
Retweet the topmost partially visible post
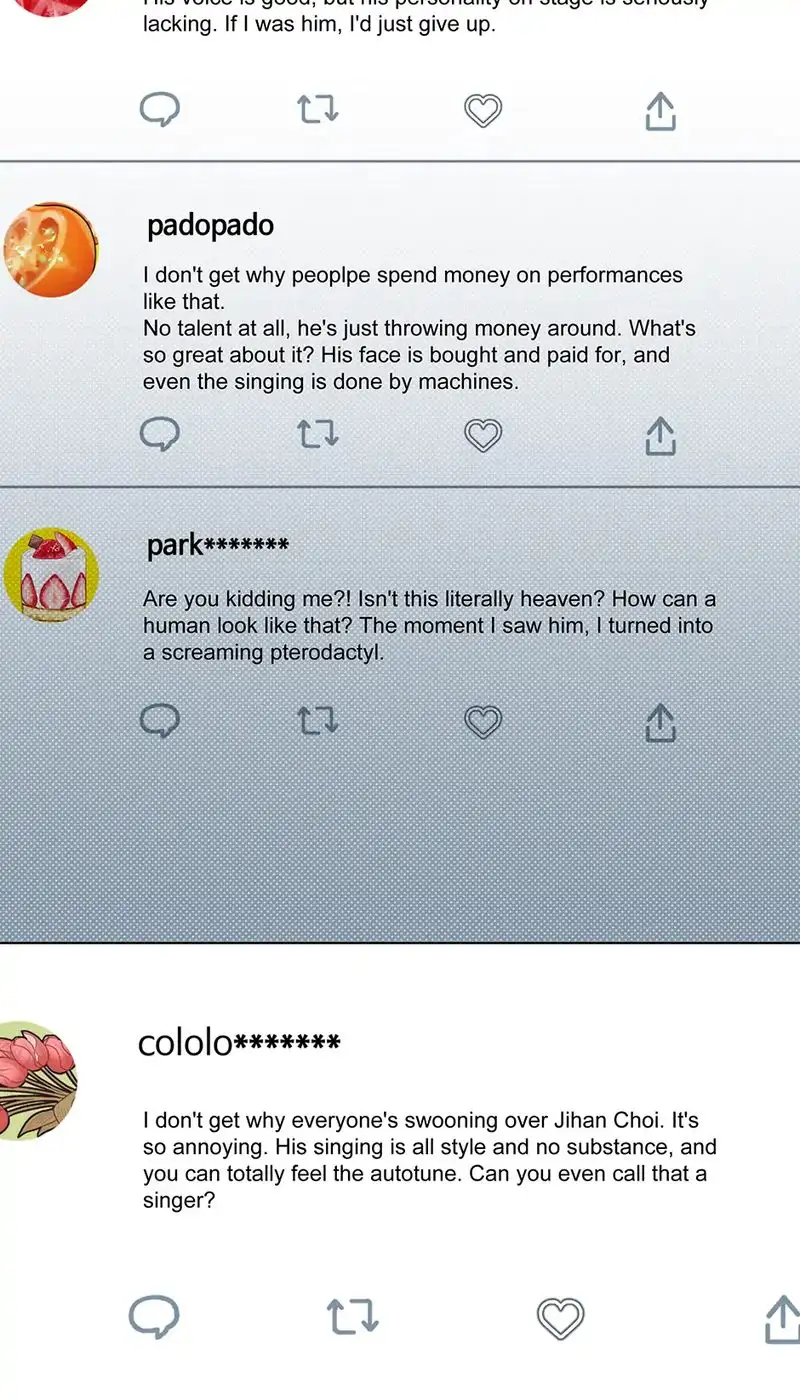point(318,110)
